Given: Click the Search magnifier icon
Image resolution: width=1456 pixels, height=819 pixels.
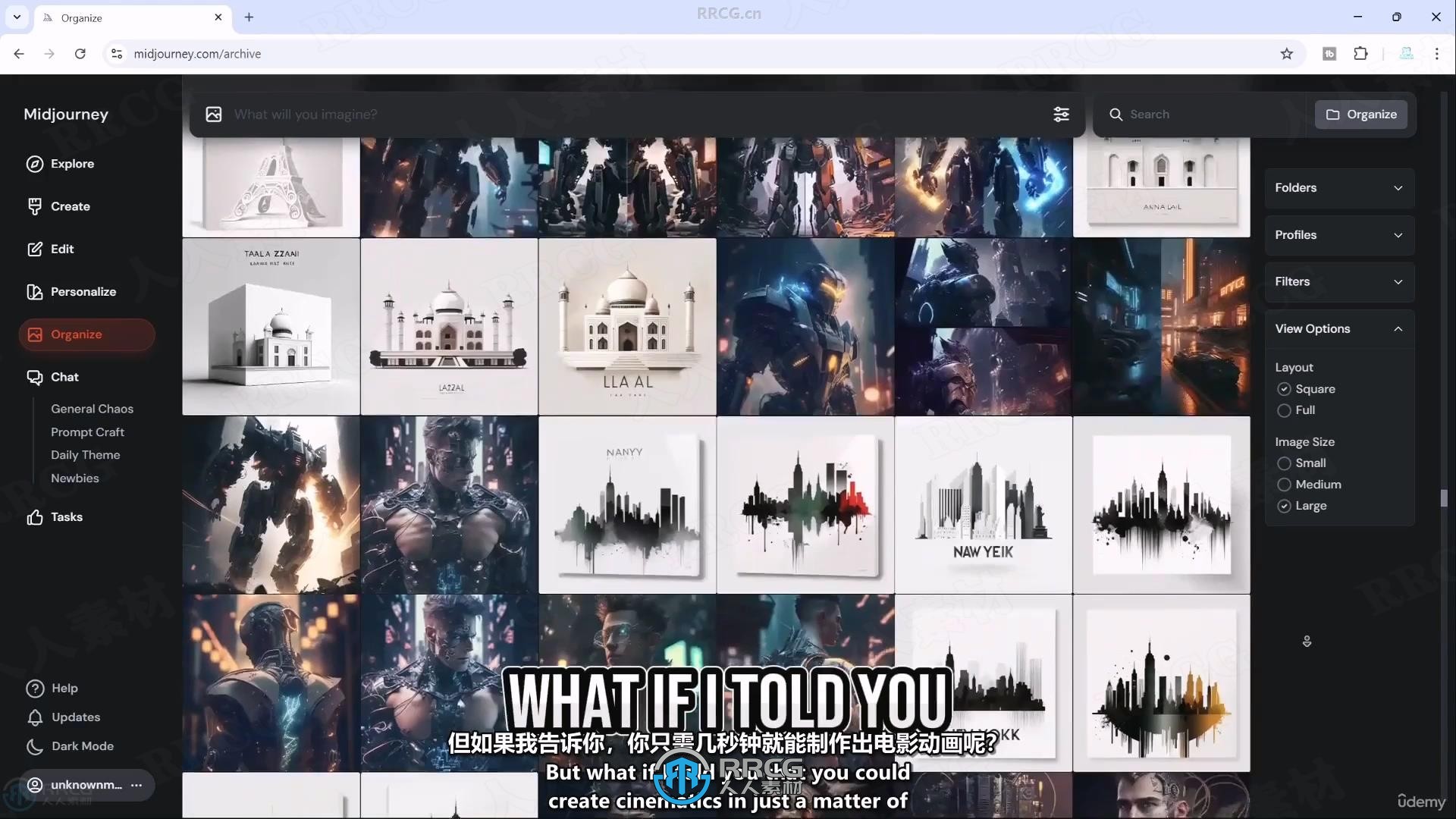Looking at the screenshot, I should click(x=1116, y=115).
